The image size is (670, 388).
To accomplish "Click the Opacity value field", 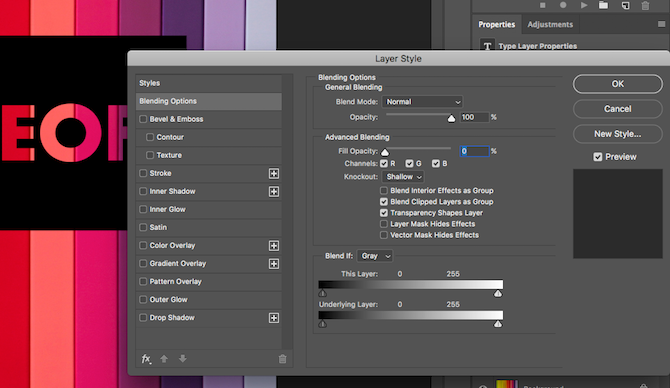I will [474, 117].
